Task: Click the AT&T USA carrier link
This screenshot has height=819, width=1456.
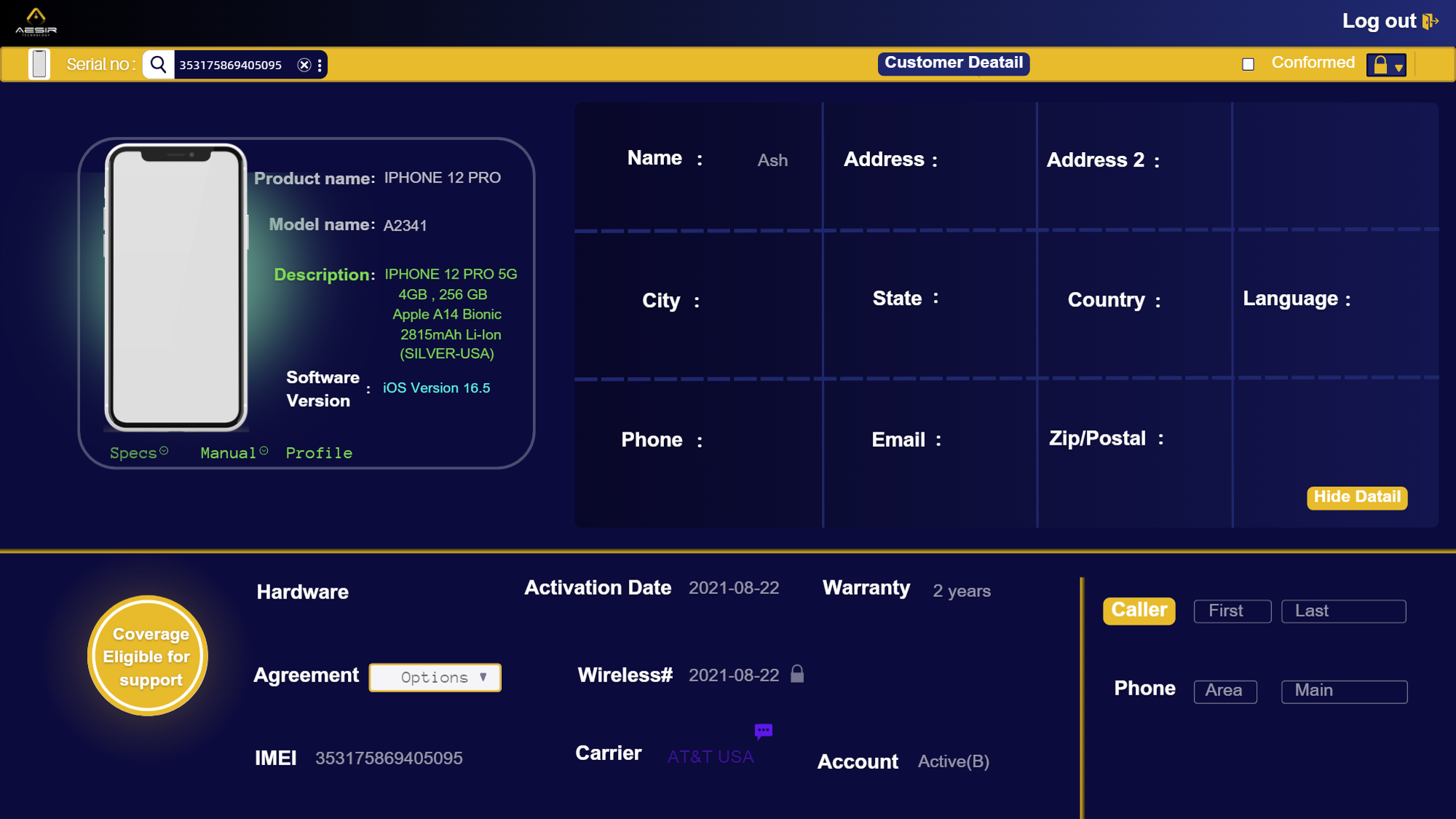Action: coord(710,756)
